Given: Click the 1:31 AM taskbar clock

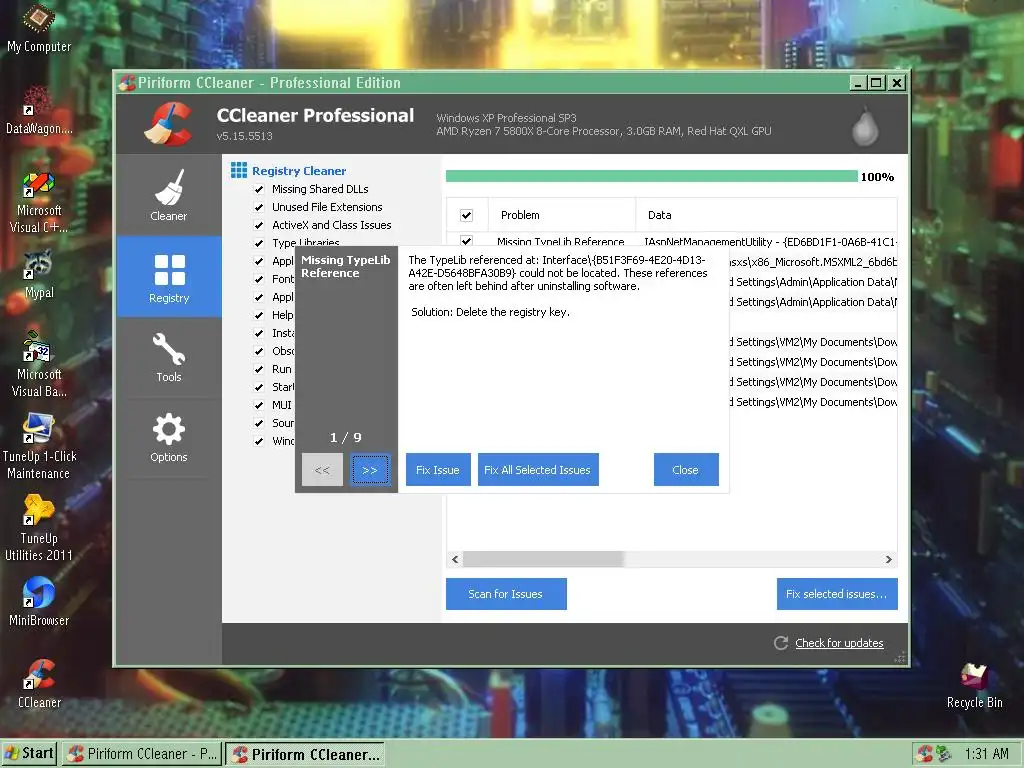Looking at the screenshot, I should click(986, 754).
